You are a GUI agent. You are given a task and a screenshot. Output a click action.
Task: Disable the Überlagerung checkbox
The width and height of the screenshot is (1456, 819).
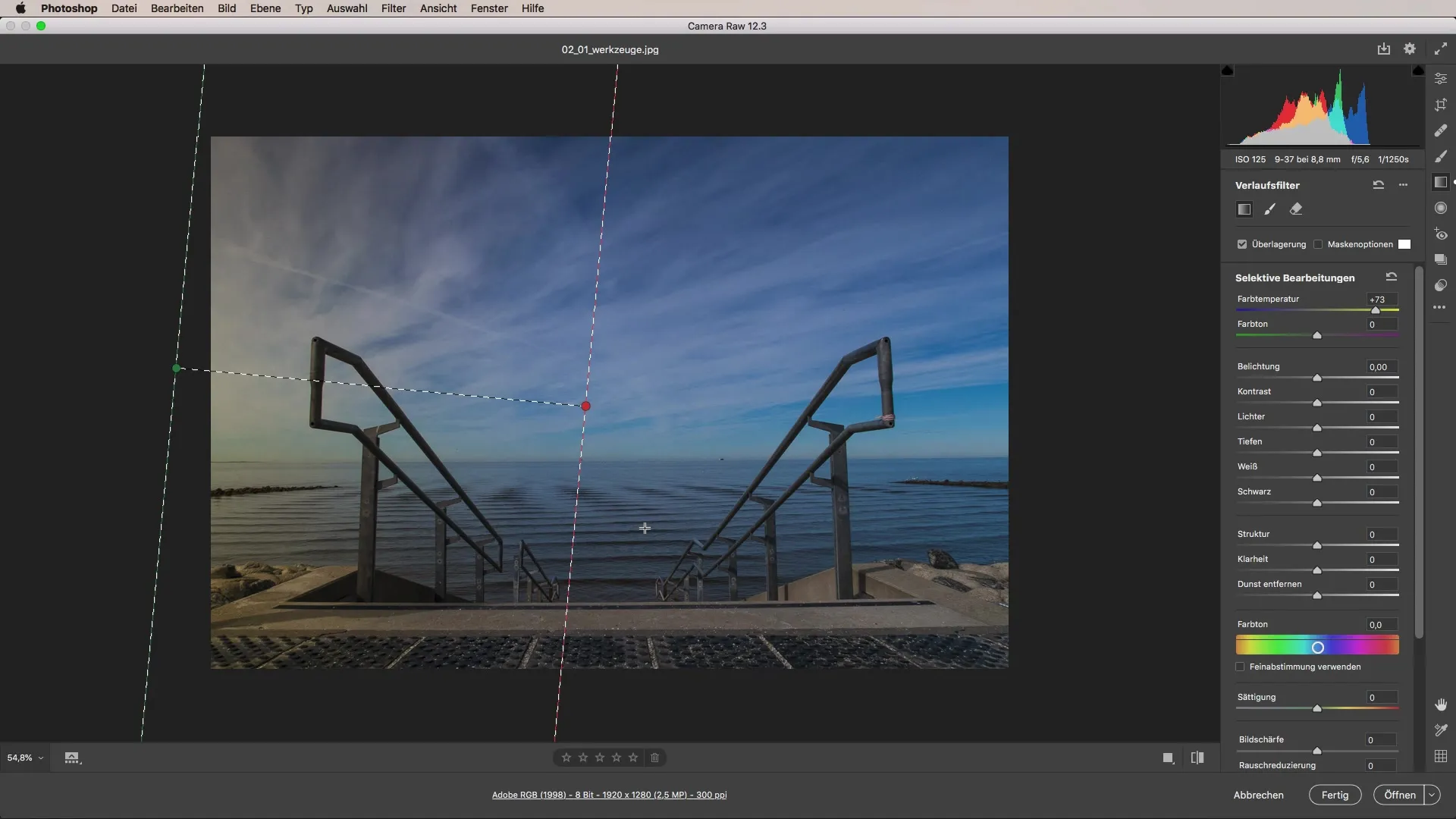pos(1242,244)
